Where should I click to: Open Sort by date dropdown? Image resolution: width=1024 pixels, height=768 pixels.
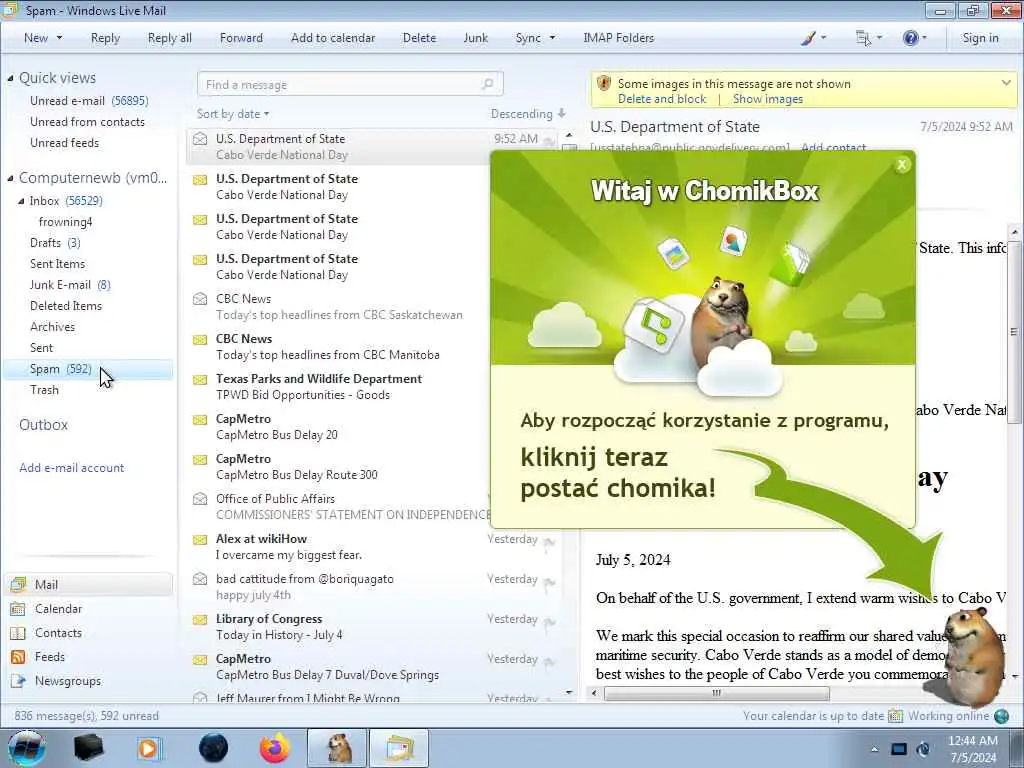click(x=233, y=114)
